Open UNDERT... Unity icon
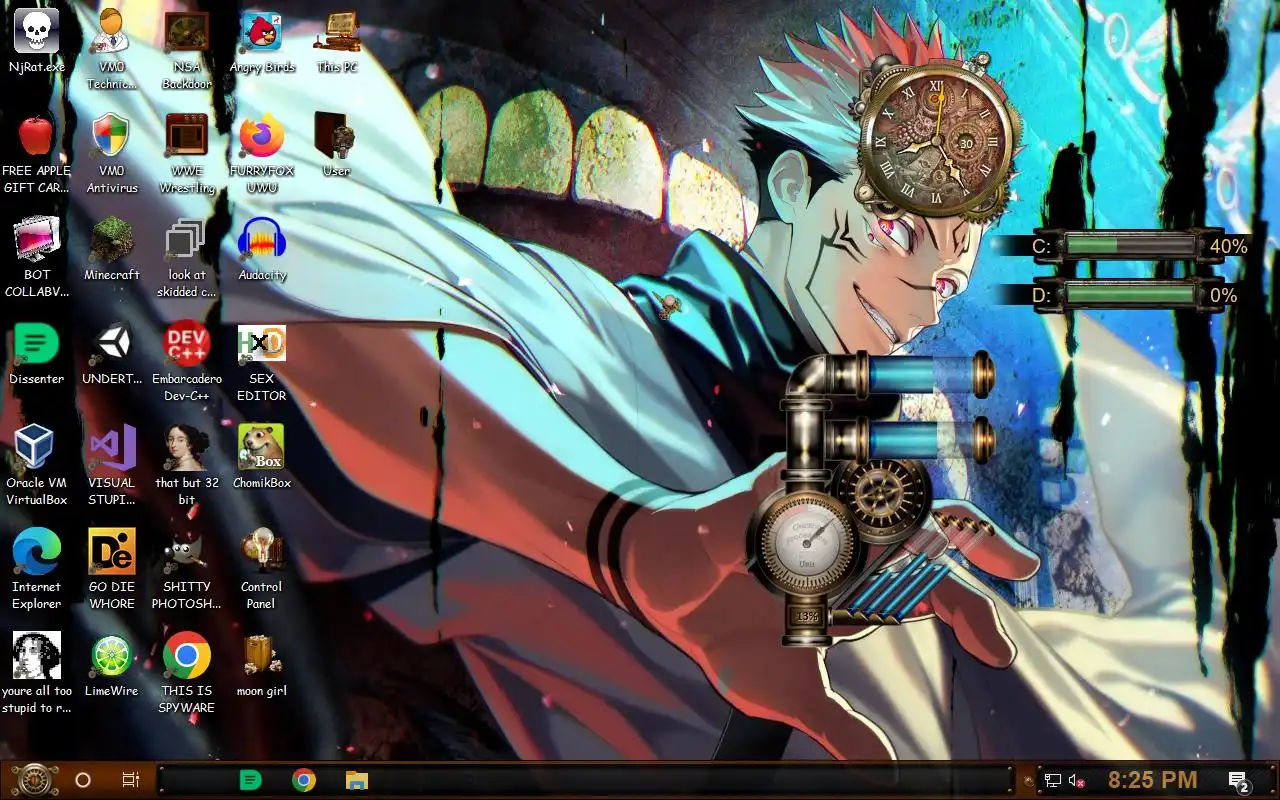The height and width of the screenshot is (800, 1280). pyautogui.click(x=111, y=343)
